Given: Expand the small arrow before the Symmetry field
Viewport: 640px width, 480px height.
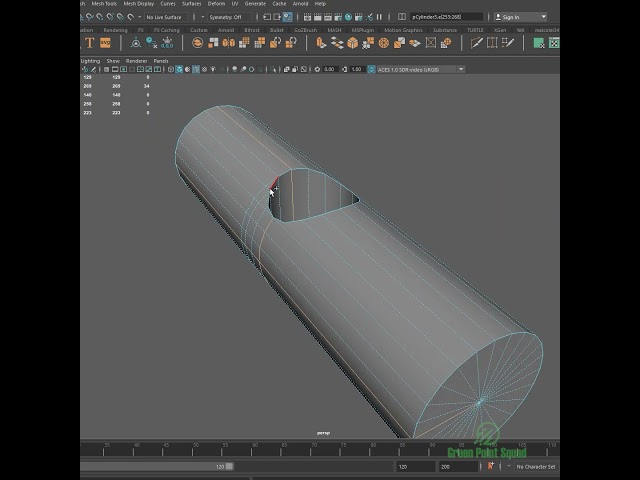Looking at the screenshot, I should click(202, 17).
